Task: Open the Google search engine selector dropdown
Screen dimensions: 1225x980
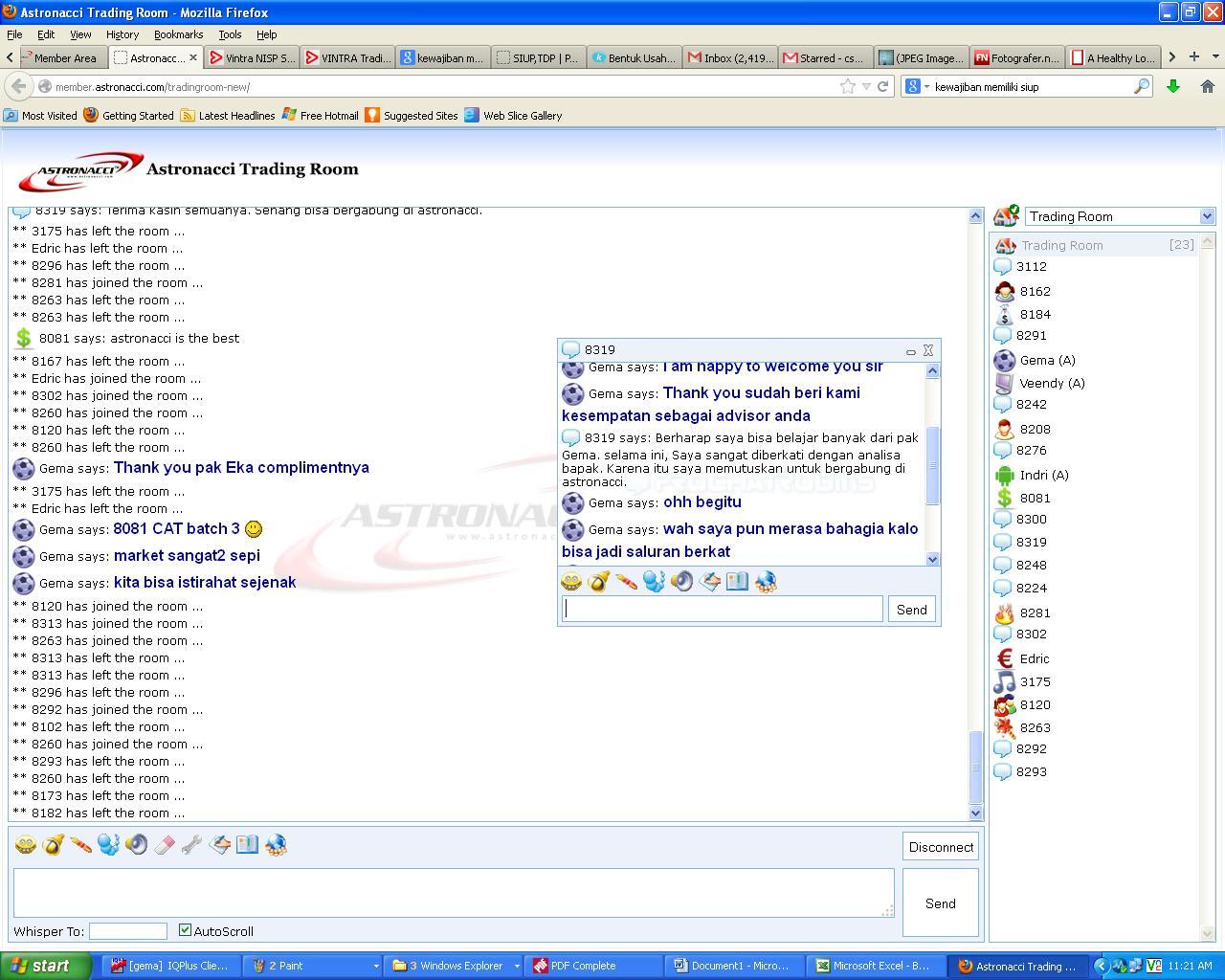Action: coord(916,86)
